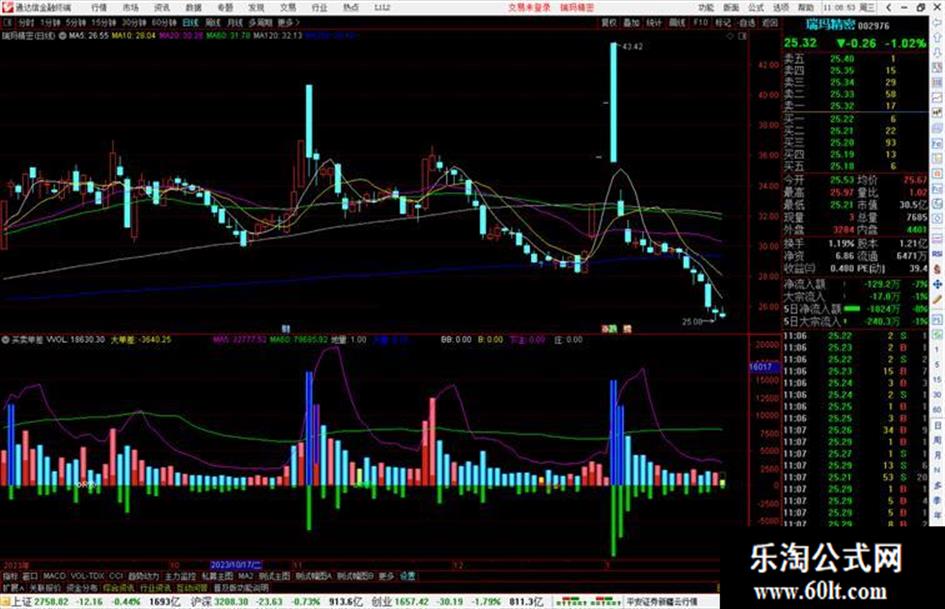Image resolution: width=945 pixels, height=609 pixels.
Task: Click the 返回 return button
Action: [x=770, y=22]
